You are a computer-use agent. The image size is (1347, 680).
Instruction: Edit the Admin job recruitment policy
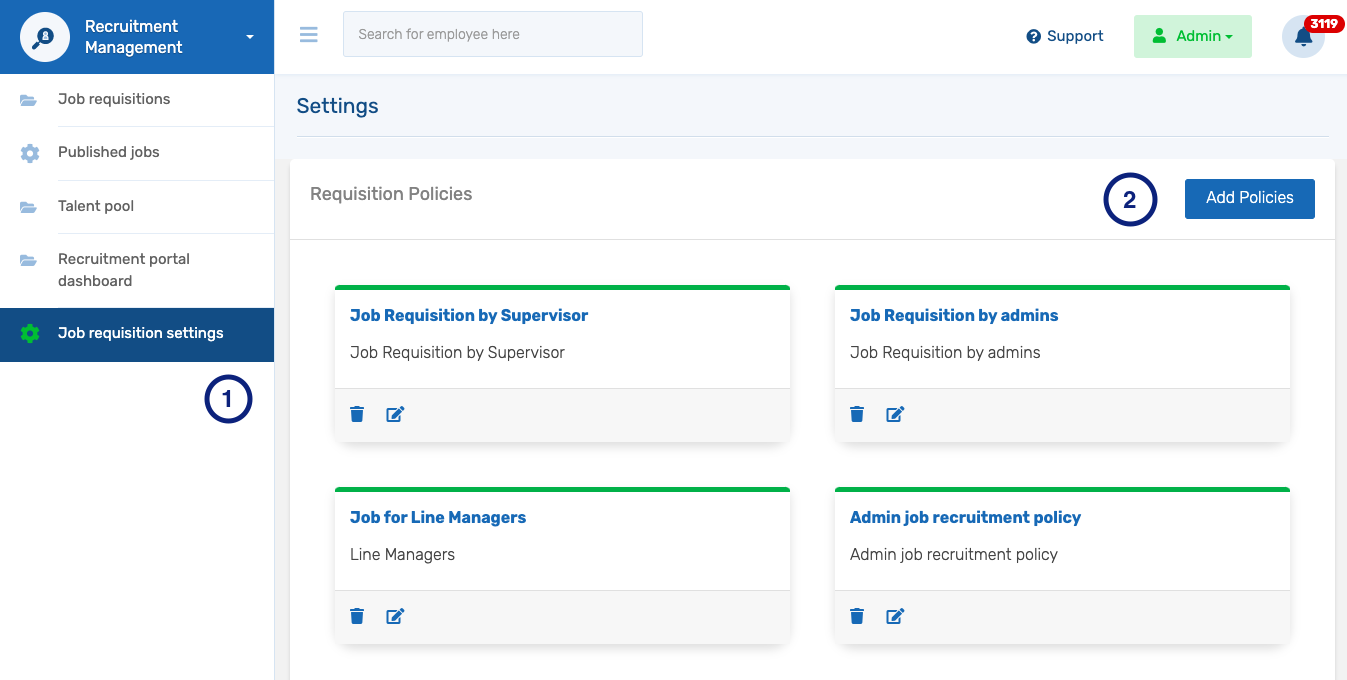click(x=895, y=615)
